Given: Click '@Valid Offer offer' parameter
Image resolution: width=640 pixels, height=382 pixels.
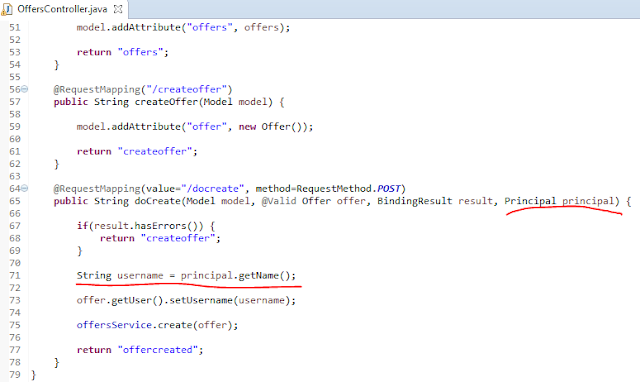Looking at the screenshot, I should pos(313,201).
